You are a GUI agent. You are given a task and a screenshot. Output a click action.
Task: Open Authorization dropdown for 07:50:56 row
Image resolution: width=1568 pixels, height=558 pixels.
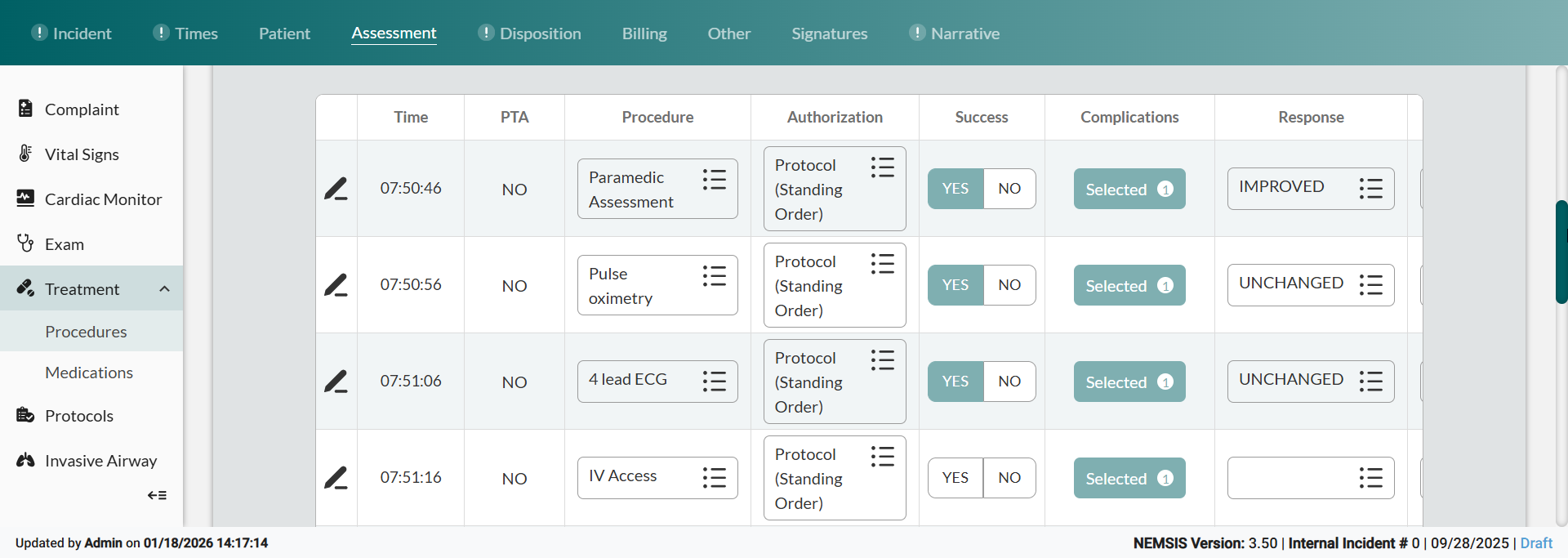[835, 285]
